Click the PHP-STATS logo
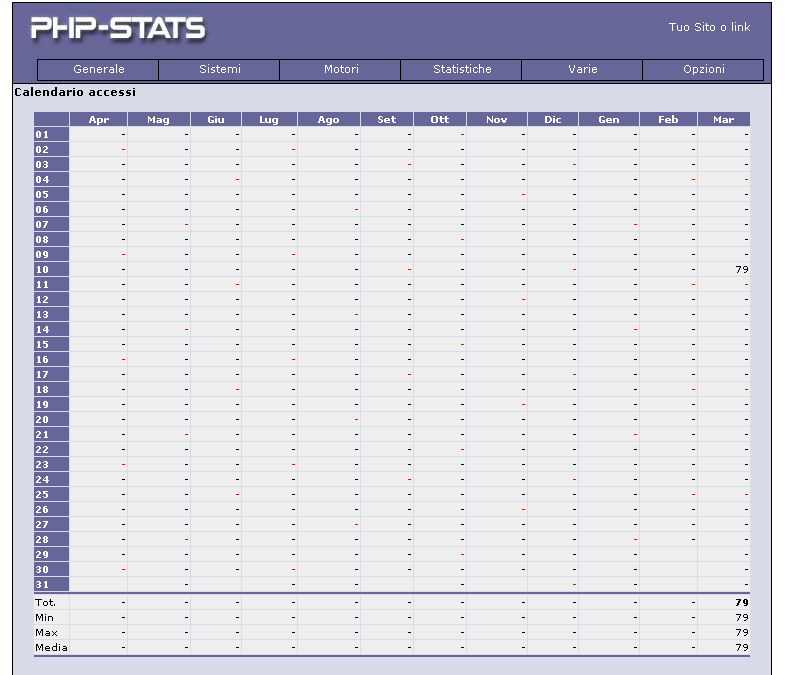The width and height of the screenshot is (786, 675). (118, 29)
